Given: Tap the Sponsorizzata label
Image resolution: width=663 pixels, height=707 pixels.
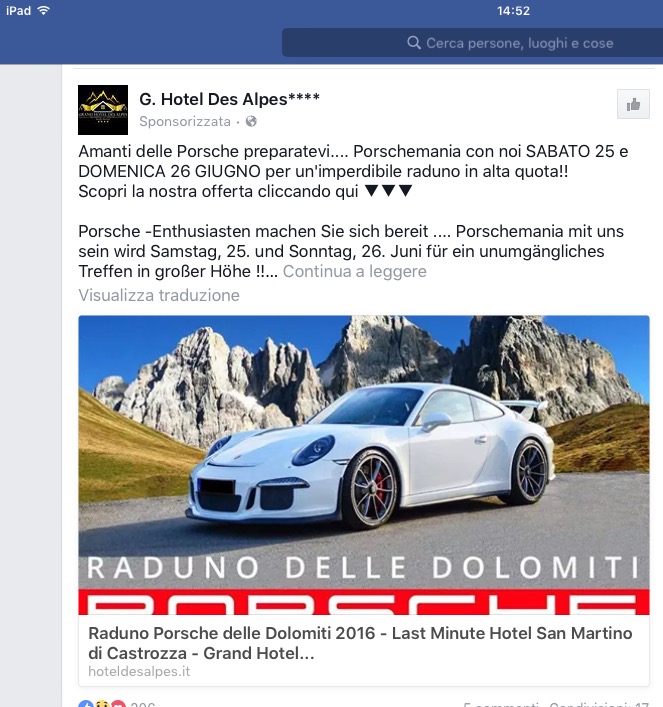Looking at the screenshot, I should (185, 121).
